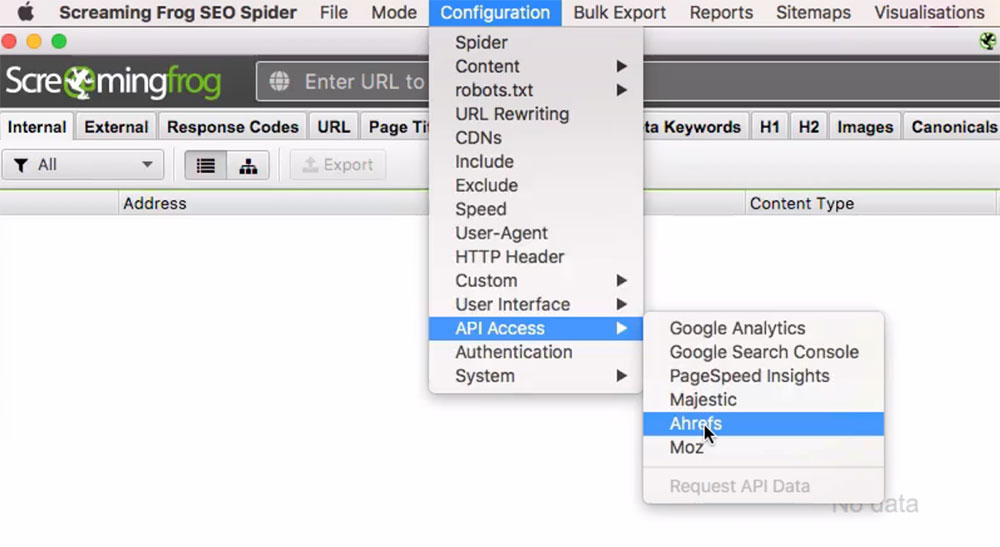Switch to the URL tab

tap(334, 127)
